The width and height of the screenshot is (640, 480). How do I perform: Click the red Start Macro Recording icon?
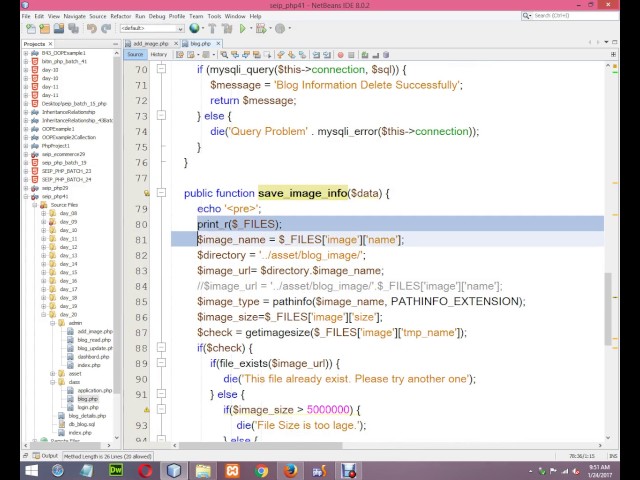pyautogui.click(x=340, y=55)
